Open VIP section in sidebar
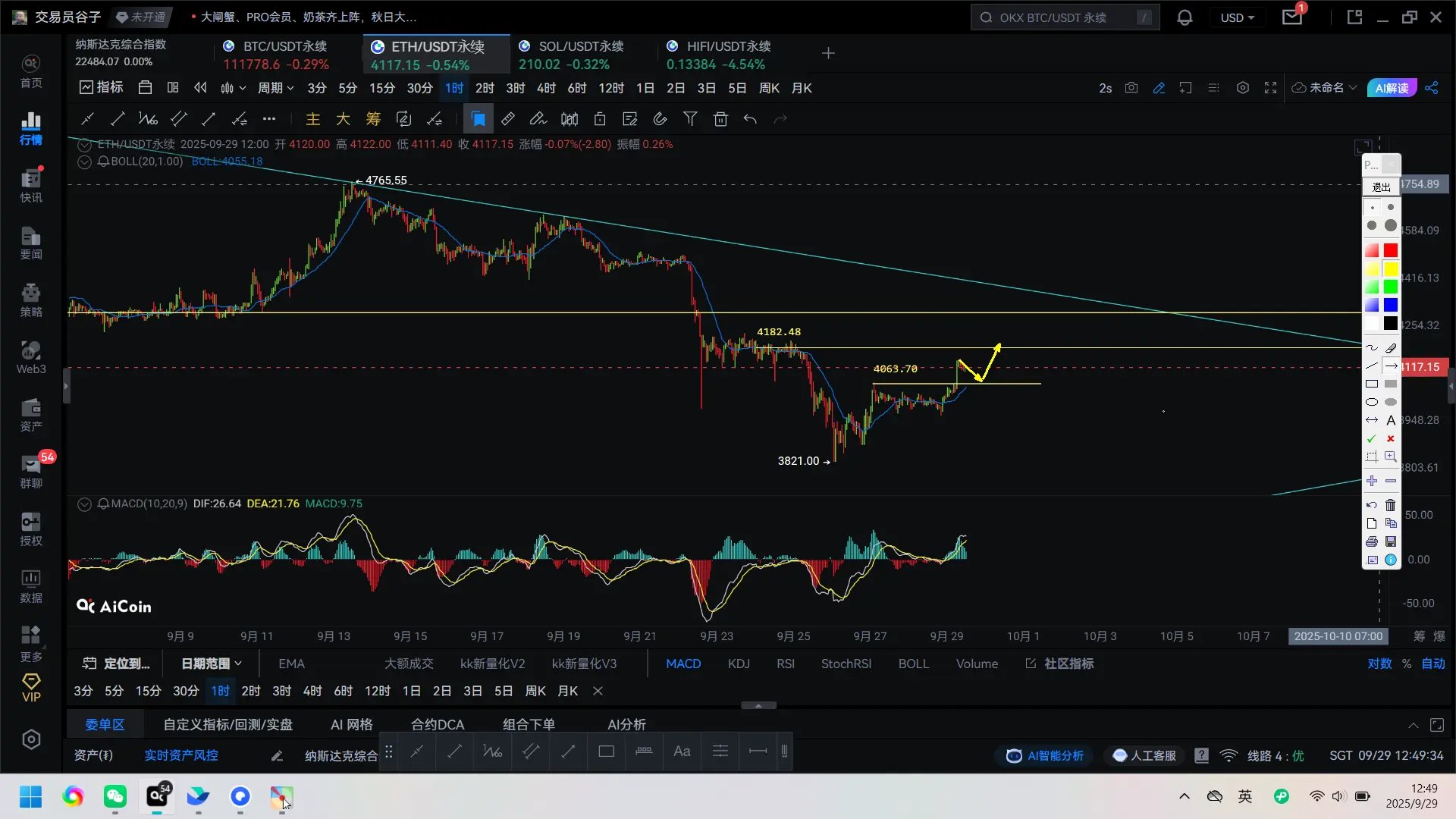Viewport: 1456px width, 819px height. 31,688
